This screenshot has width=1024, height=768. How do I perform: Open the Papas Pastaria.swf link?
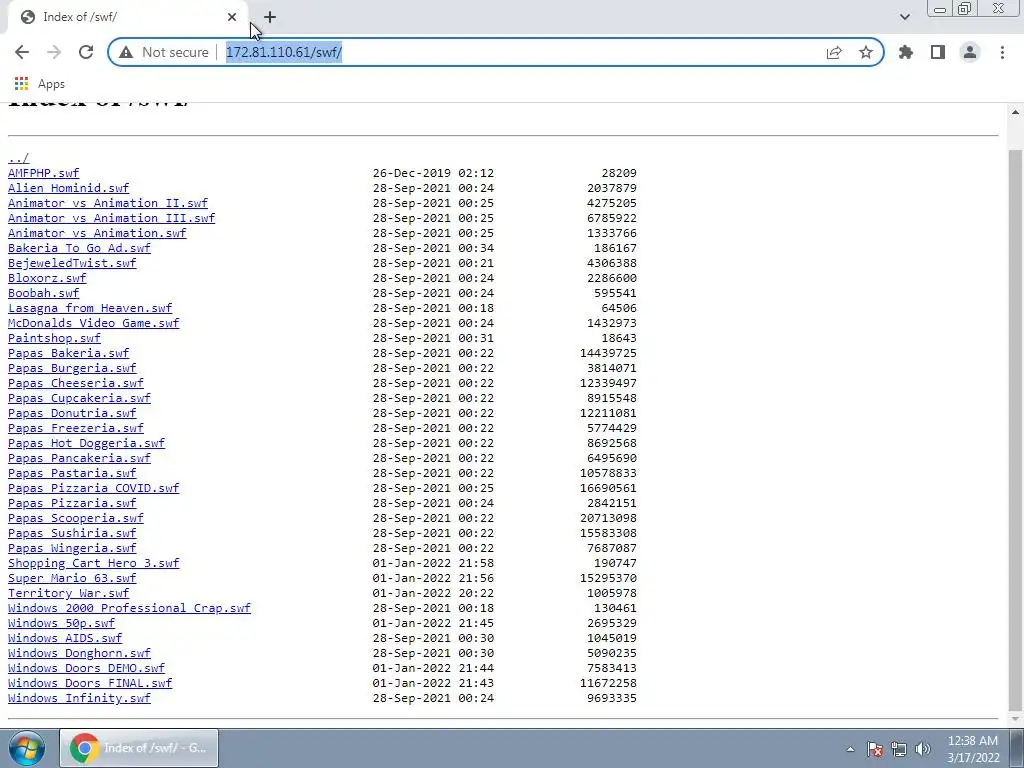pos(72,473)
